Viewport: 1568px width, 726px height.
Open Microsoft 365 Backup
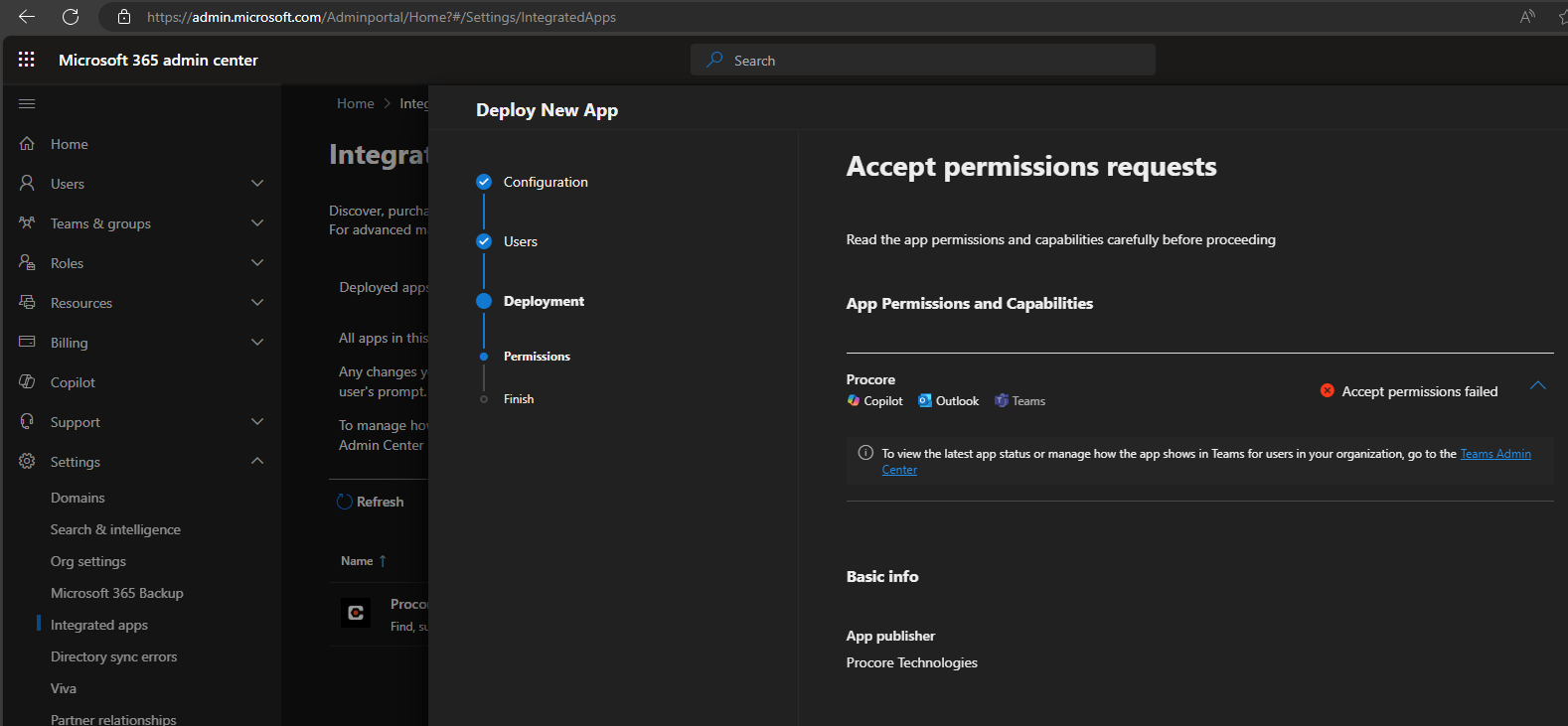pyautogui.click(x=117, y=593)
